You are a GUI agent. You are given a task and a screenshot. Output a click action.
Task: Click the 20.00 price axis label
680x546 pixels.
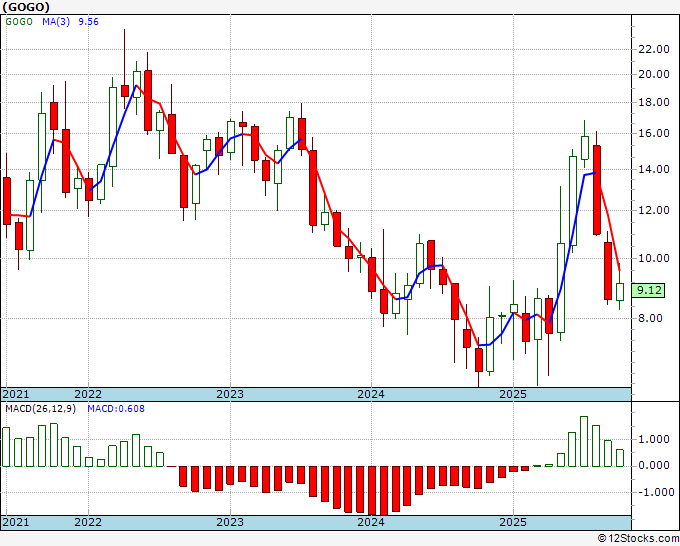(654, 74)
